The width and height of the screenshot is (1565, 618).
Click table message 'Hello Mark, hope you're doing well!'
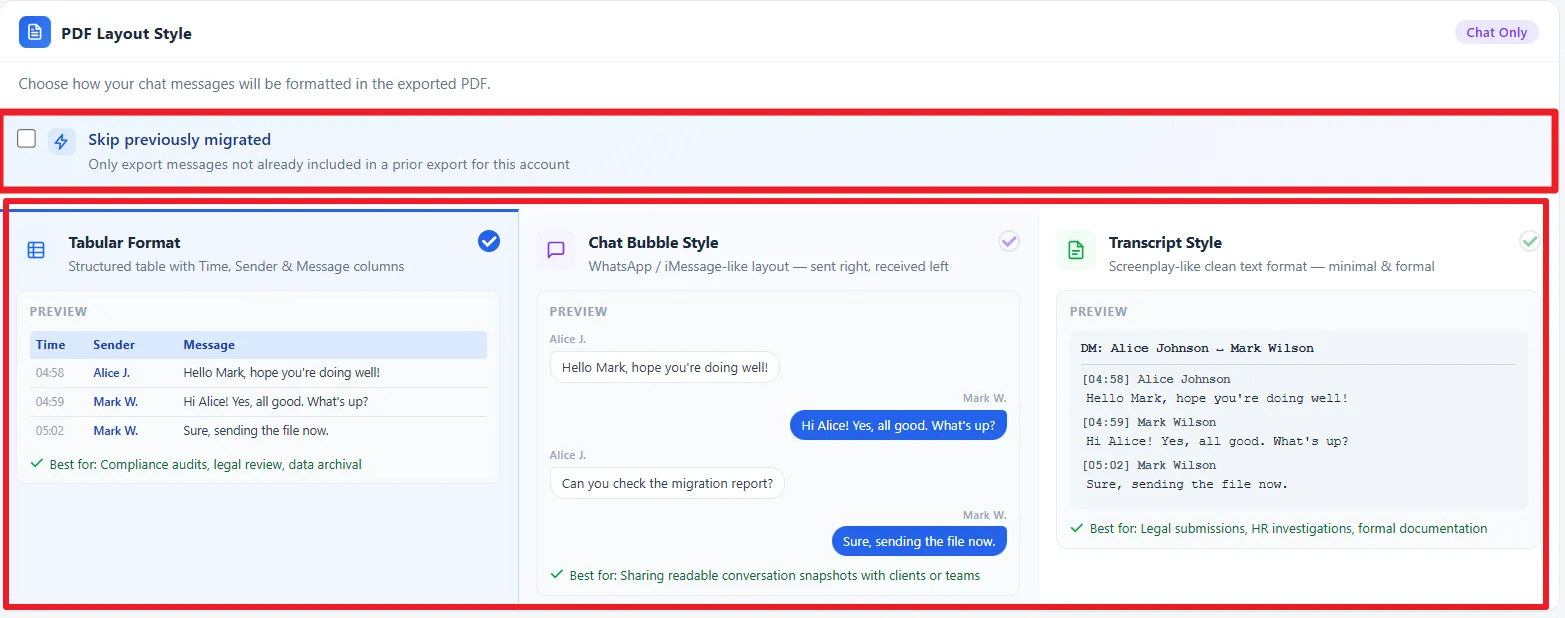point(281,373)
